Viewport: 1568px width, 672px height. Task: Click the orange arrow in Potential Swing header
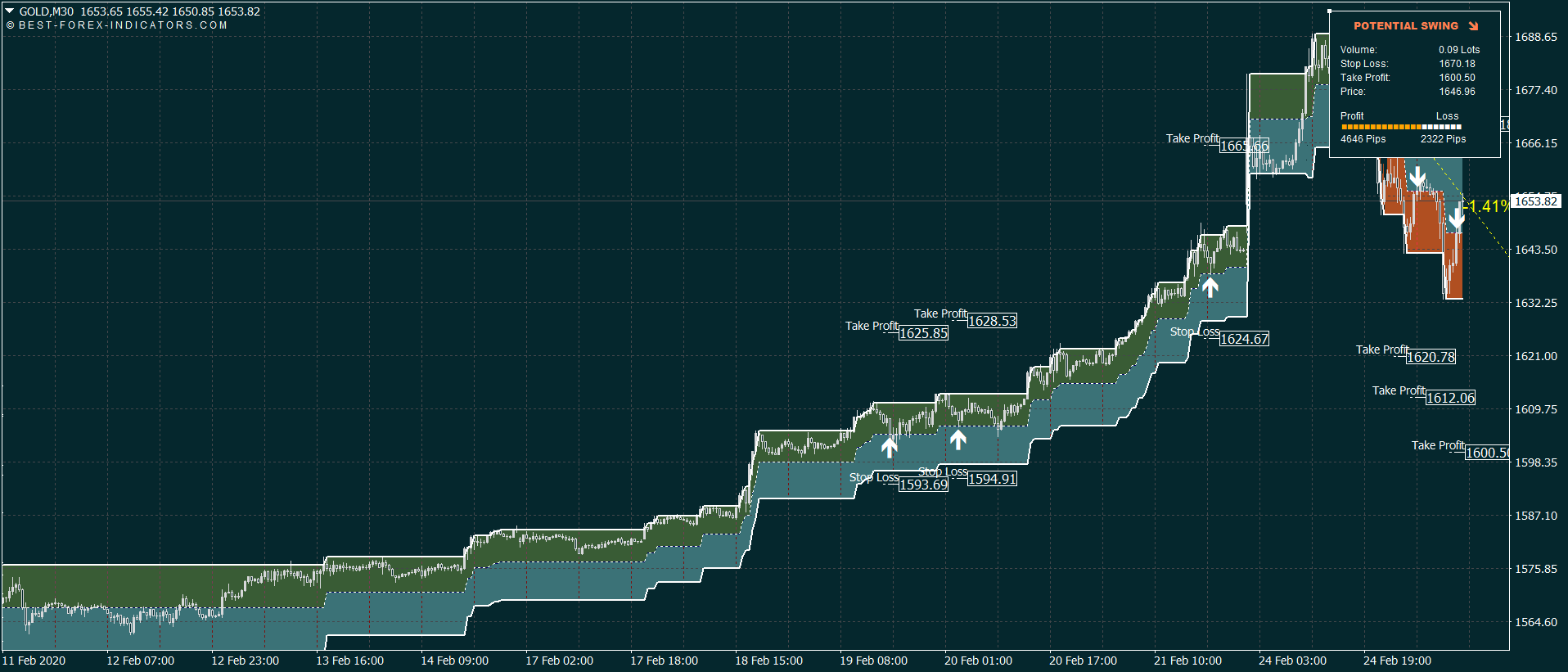(x=1473, y=26)
